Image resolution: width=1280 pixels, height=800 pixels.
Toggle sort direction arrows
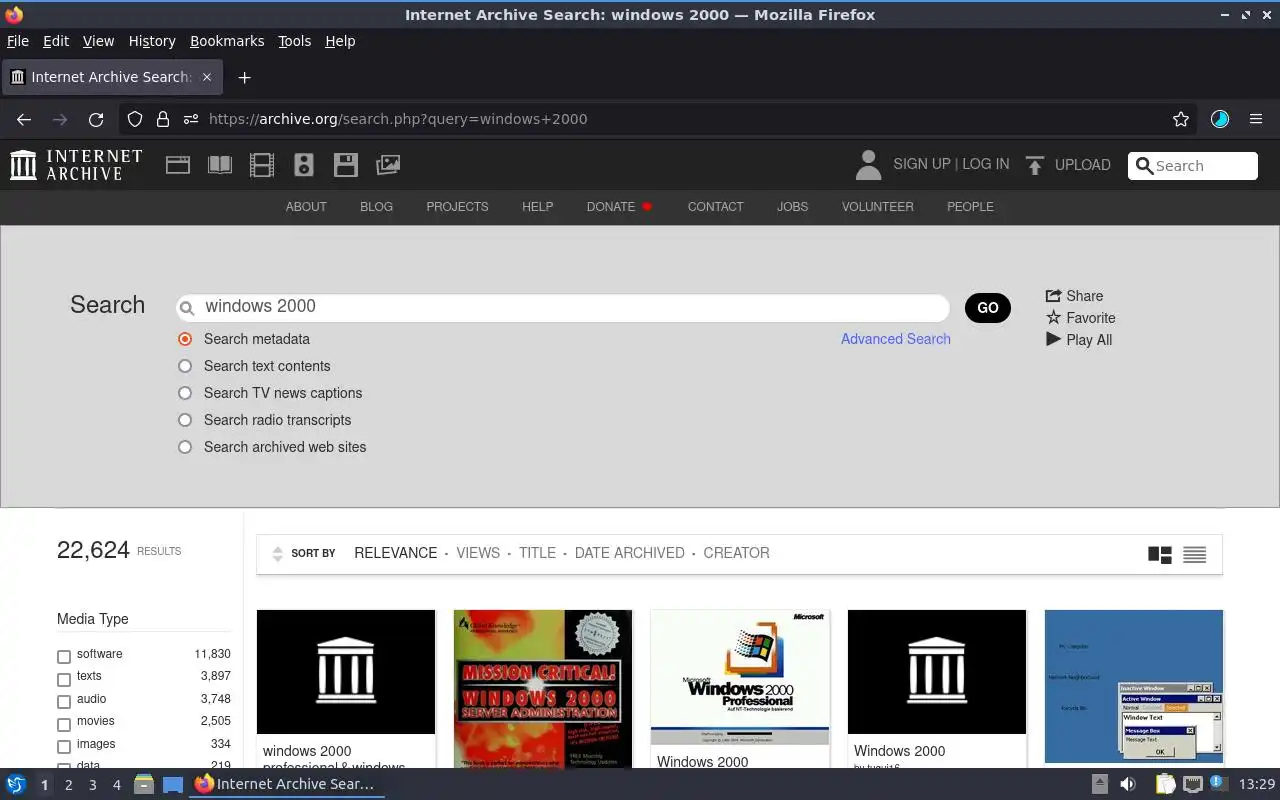[278, 554]
